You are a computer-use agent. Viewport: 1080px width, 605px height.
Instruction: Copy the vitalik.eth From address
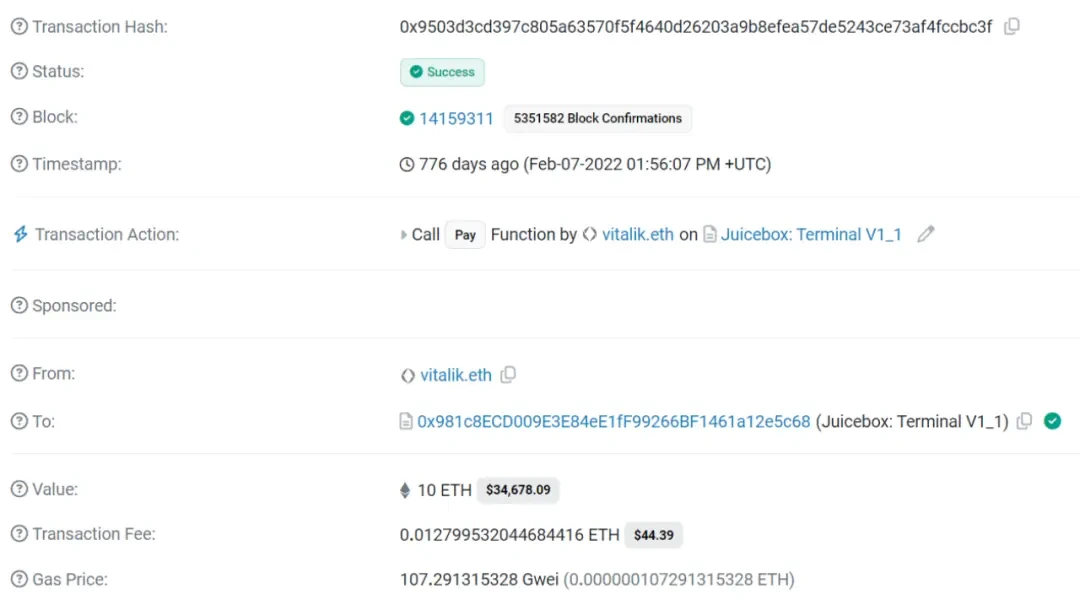508,375
